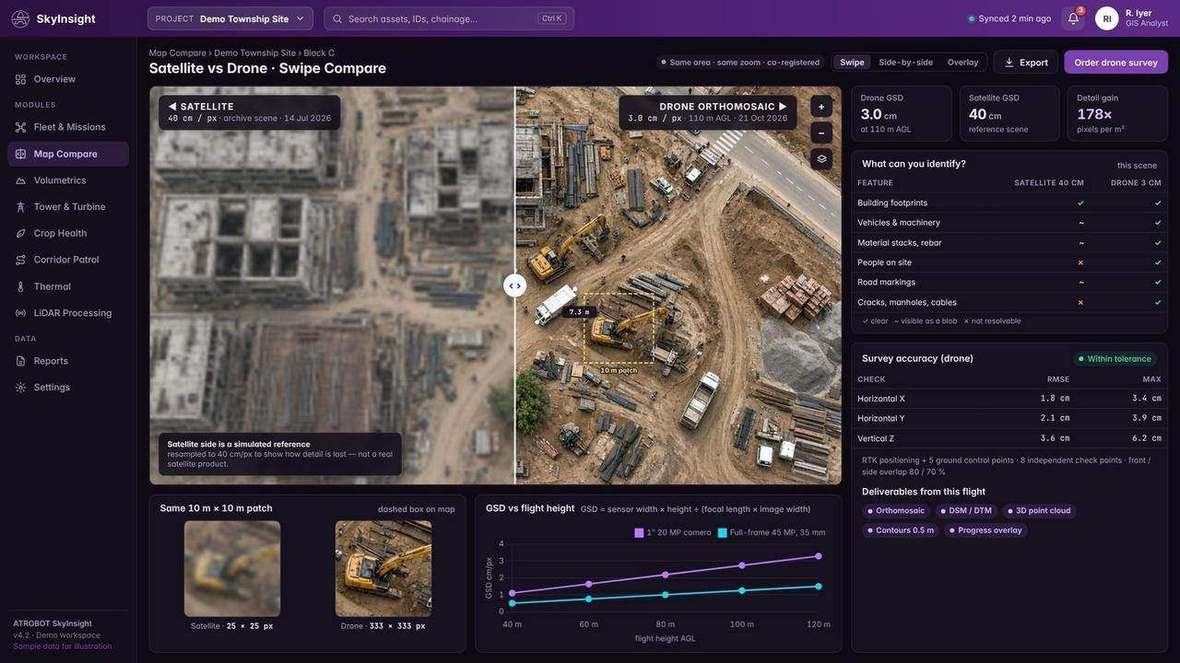The width and height of the screenshot is (1180, 663).
Task: Open the Volumetrics module
Action: (x=68, y=181)
